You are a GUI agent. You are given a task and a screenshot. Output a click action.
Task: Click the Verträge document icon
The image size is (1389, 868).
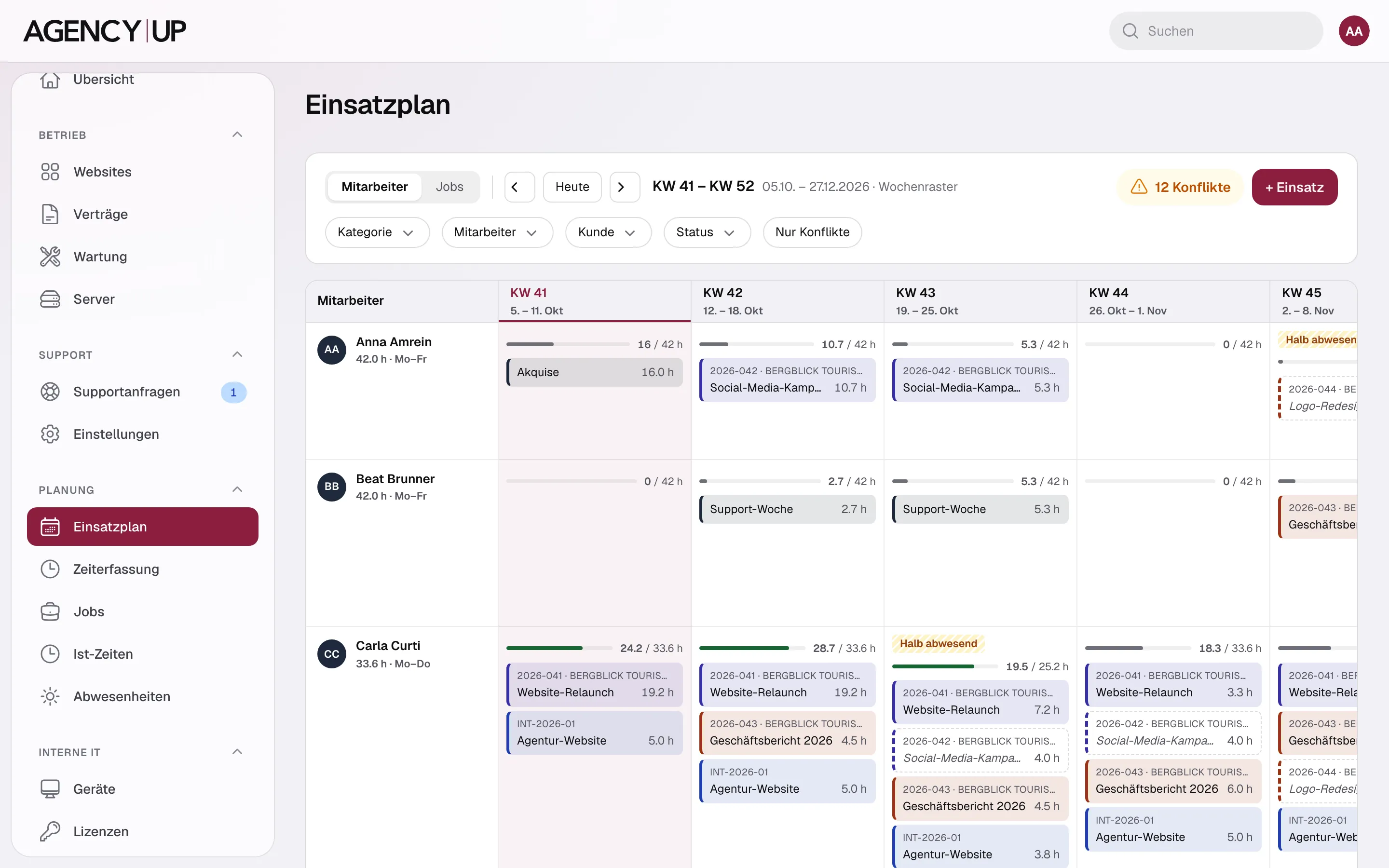click(50, 214)
